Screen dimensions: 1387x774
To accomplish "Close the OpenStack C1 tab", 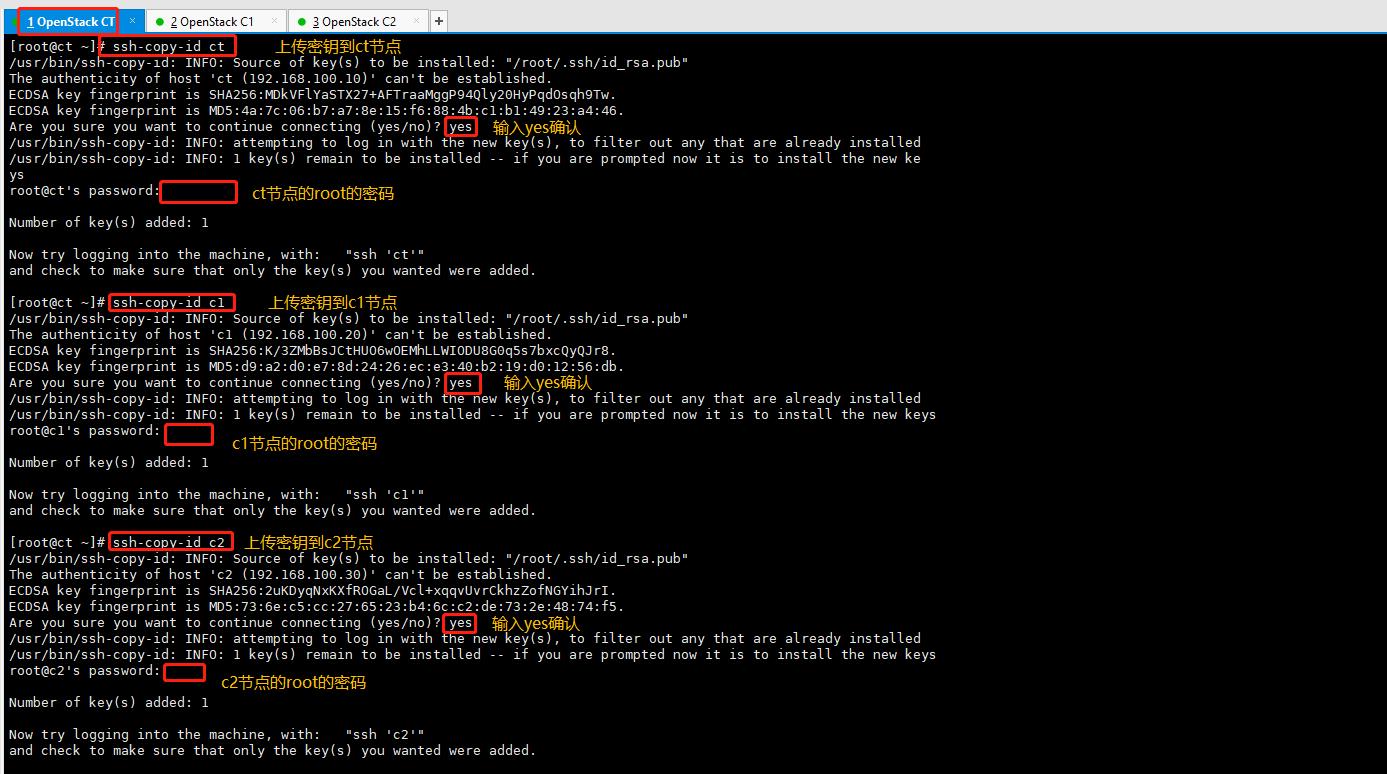I will pos(274,21).
